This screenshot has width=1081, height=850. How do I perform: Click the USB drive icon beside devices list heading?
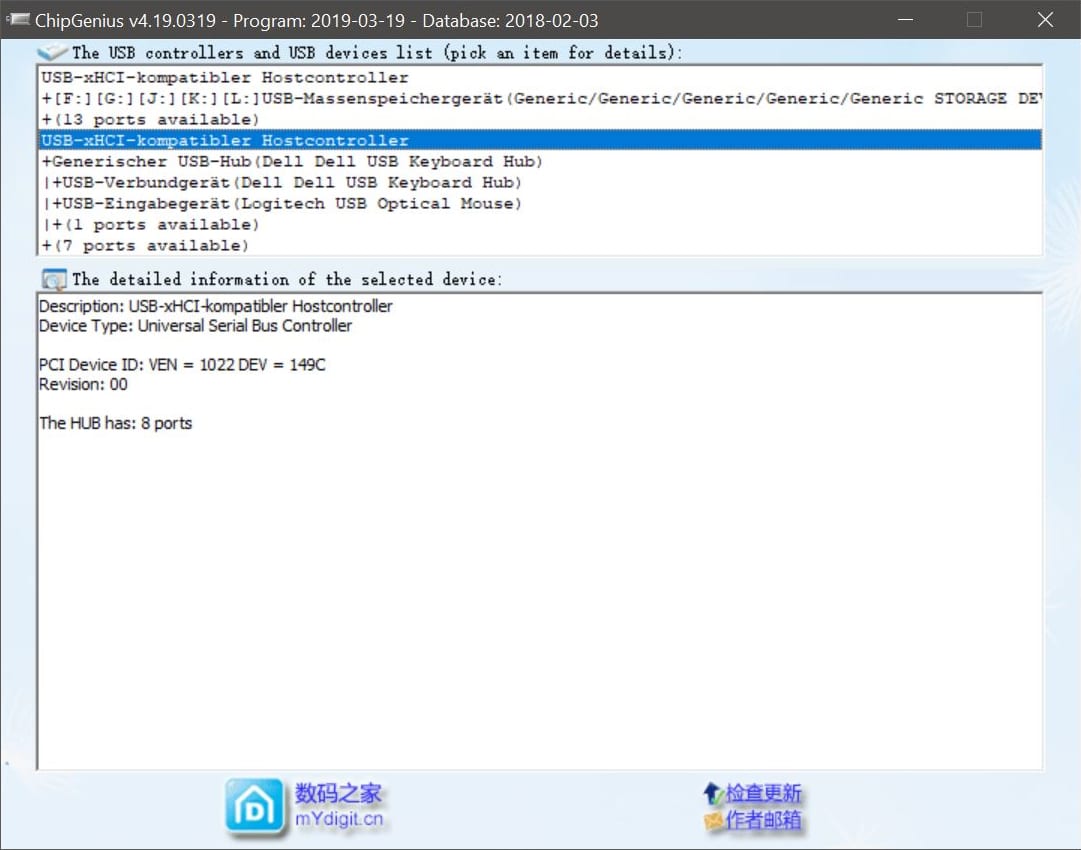pyautogui.click(x=52, y=52)
